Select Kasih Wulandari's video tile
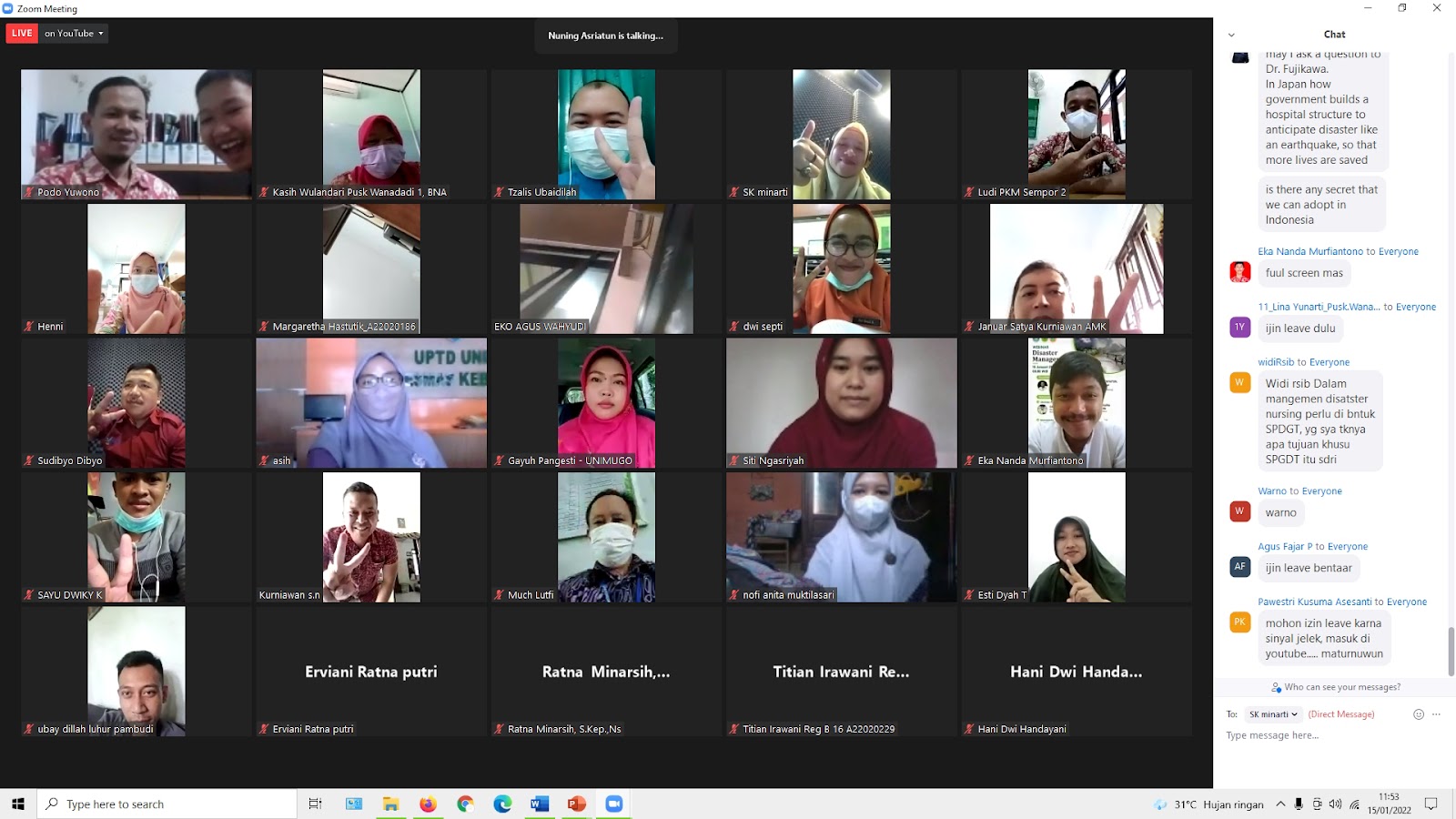This screenshot has width=1456, height=819. pos(371,135)
